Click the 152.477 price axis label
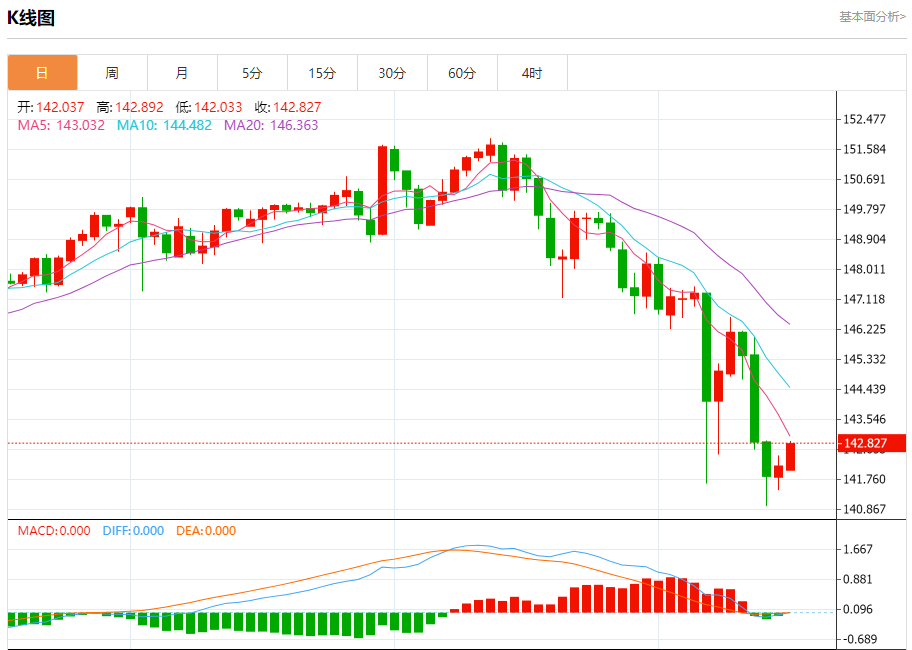This screenshot has width=912, height=650. 864,119
